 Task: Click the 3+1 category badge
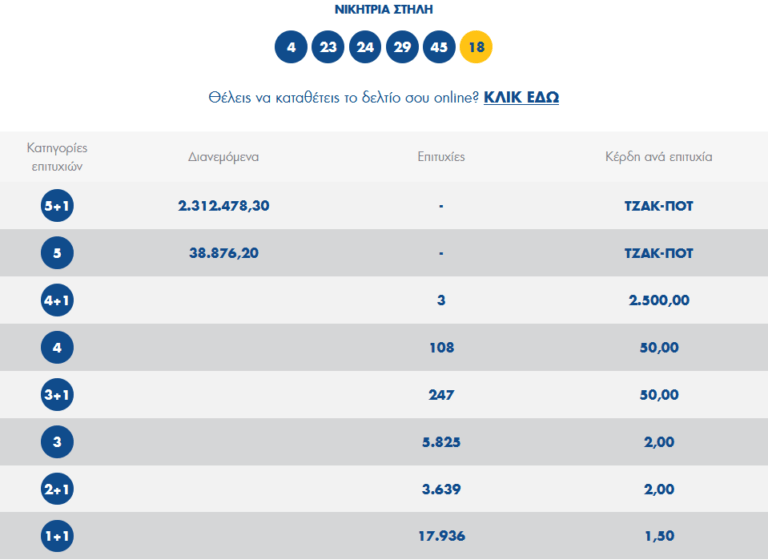(x=57, y=394)
